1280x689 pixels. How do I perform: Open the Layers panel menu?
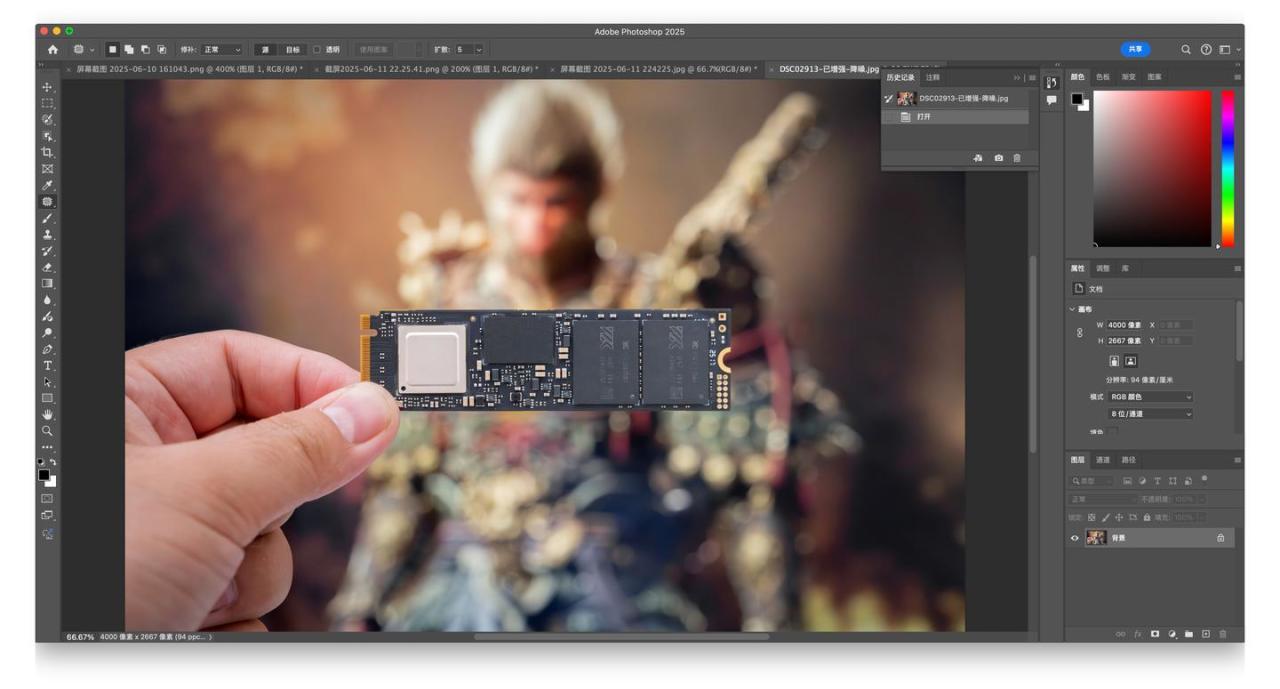(1237, 460)
